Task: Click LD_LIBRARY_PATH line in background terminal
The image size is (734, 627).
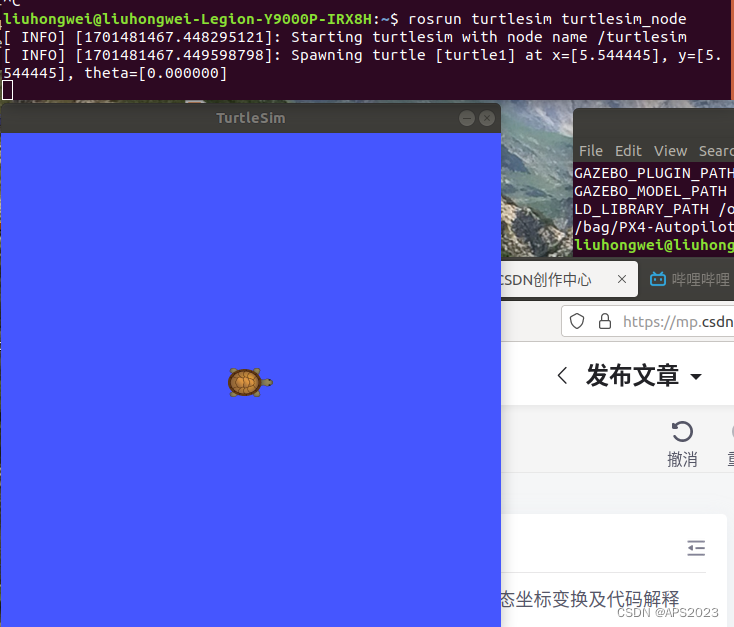Action: pos(654,209)
